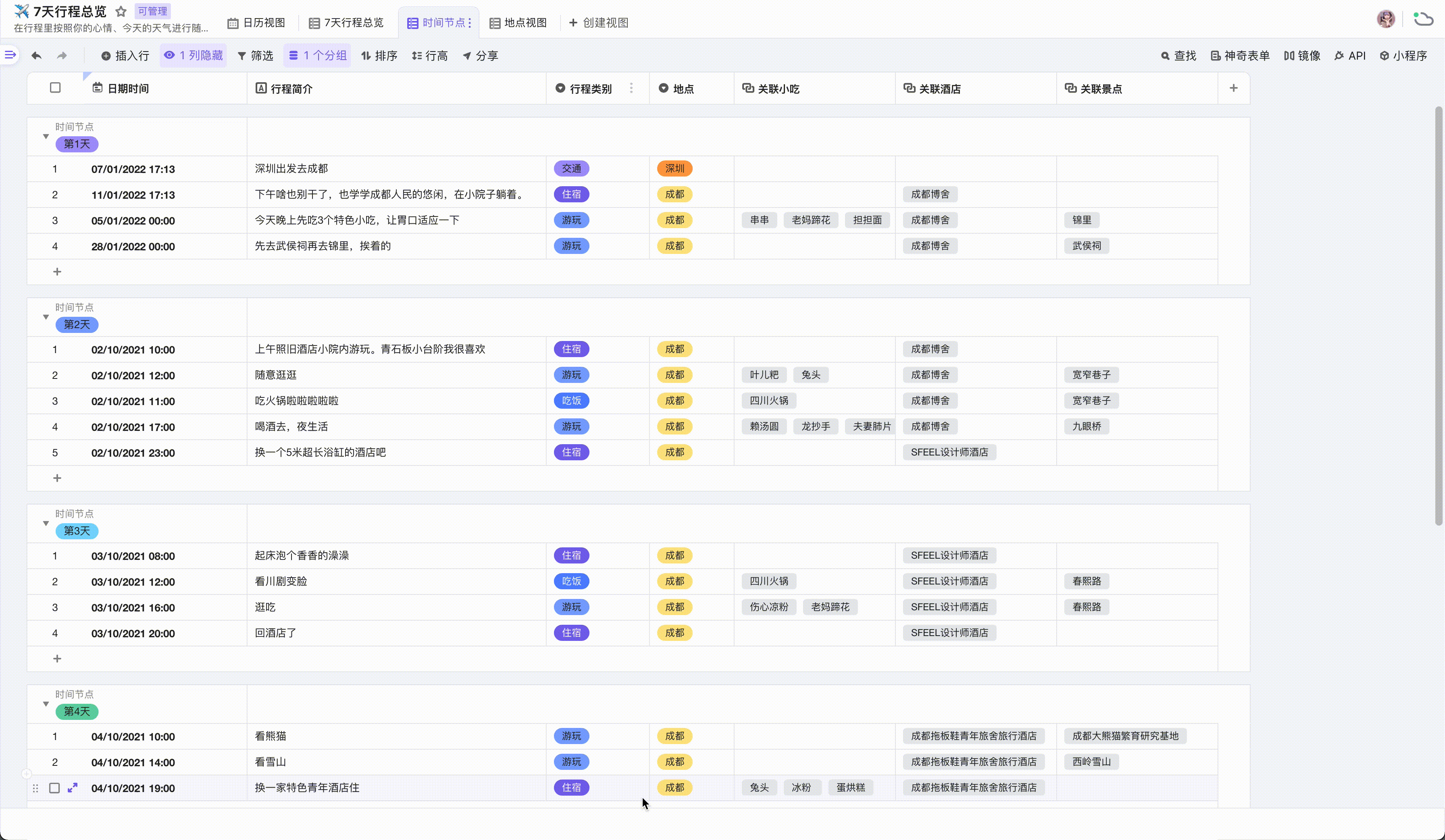Viewport: 1445px width, 840px height.
Task: Click 创建视图 to add a view
Action: click(599, 23)
